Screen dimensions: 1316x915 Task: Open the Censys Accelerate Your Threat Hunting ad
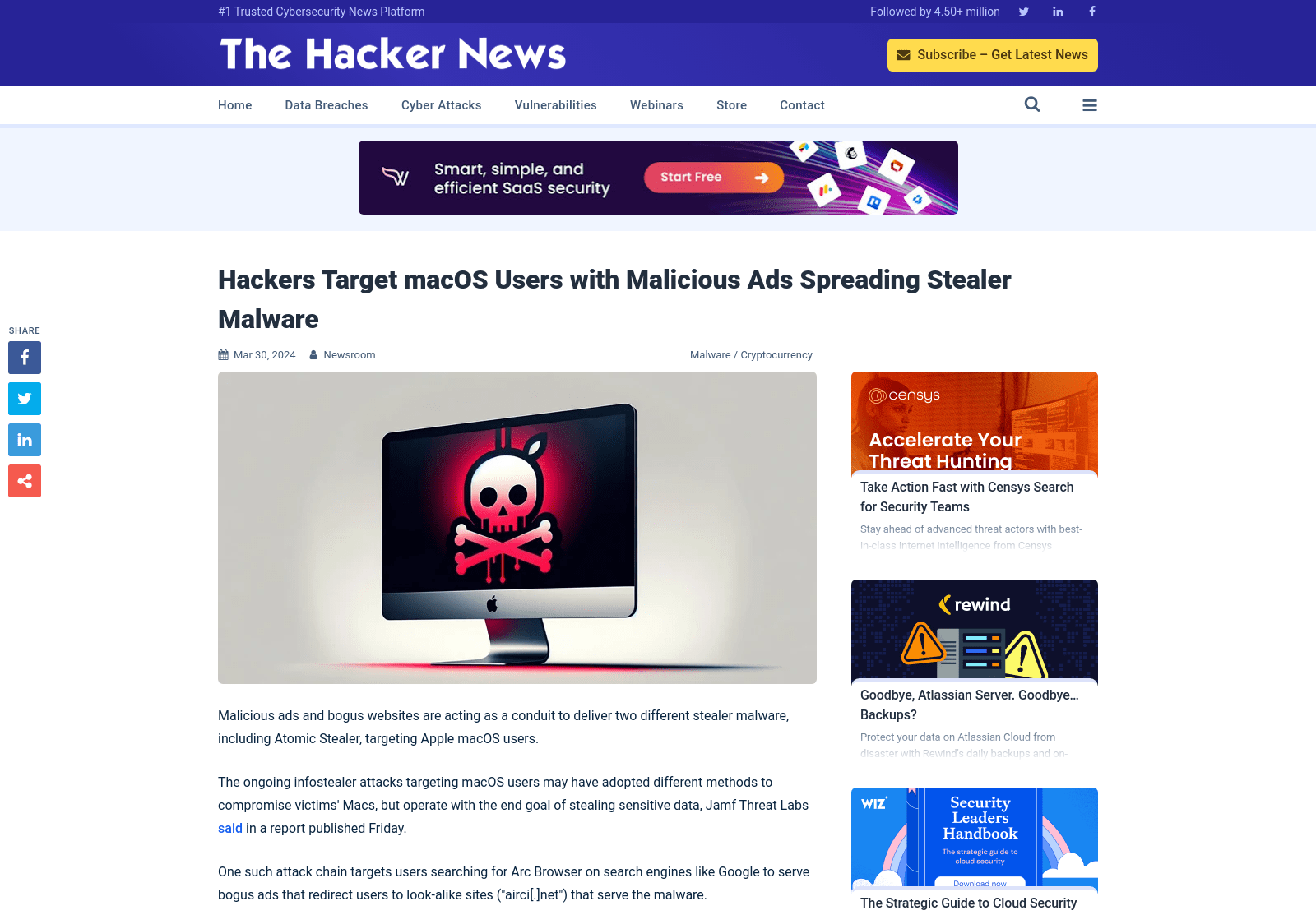click(975, 423)
